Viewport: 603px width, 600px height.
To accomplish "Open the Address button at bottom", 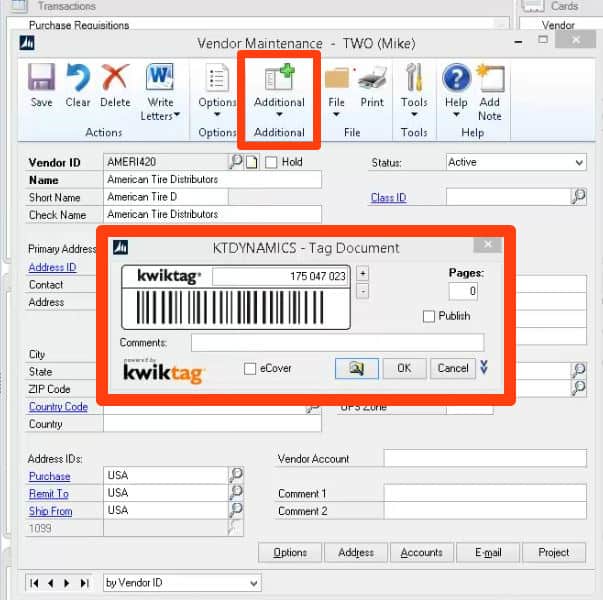I will [x=356, y=552].
